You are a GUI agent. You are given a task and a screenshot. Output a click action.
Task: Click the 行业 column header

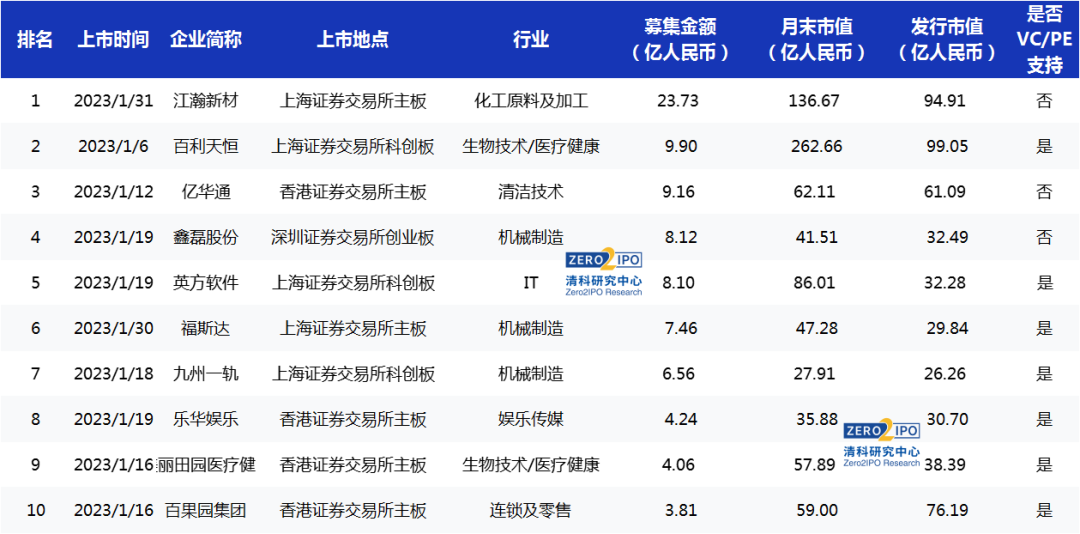[531, 40]
